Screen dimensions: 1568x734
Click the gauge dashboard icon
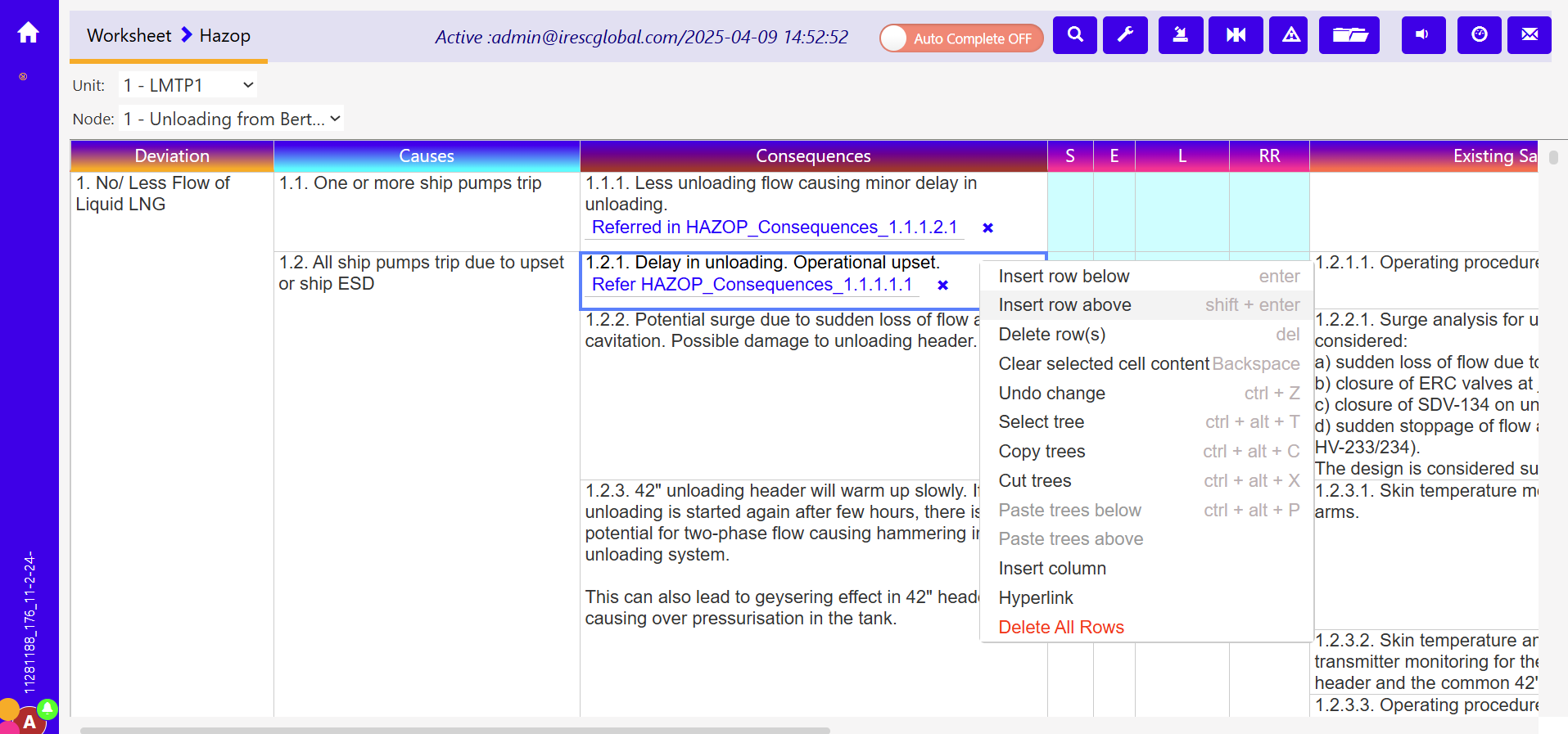tap(1479, 35)
